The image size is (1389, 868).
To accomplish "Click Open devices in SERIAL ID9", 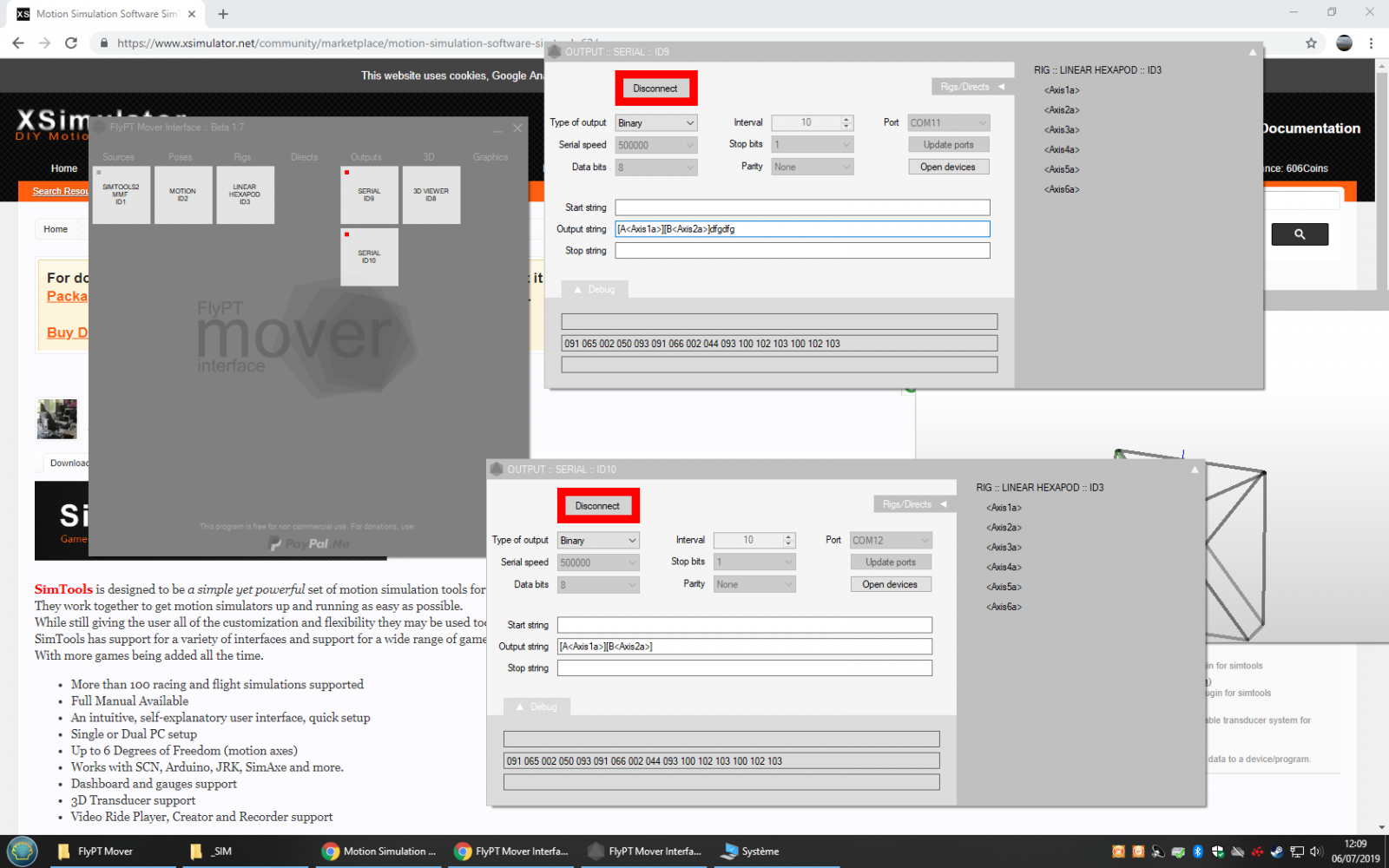I will (x=949, y=167).
